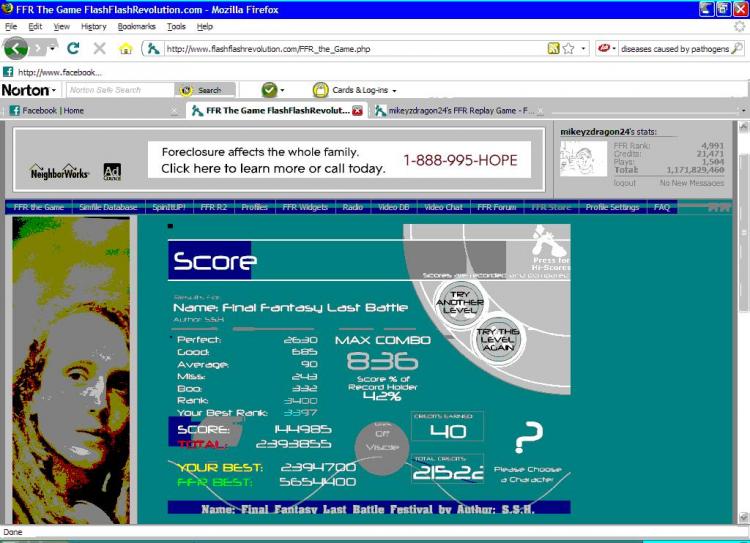Click mikeyzdragon24's avatar image

583,158
